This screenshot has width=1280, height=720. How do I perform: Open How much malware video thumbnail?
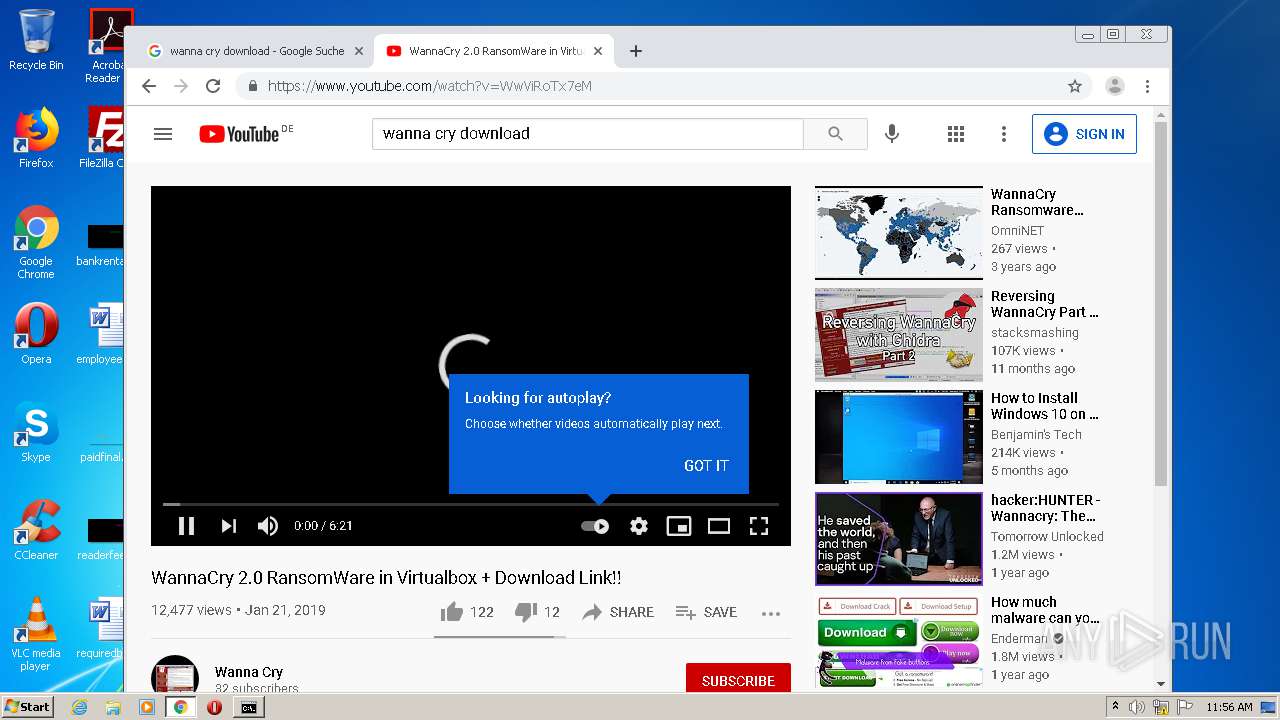point(899,640)
